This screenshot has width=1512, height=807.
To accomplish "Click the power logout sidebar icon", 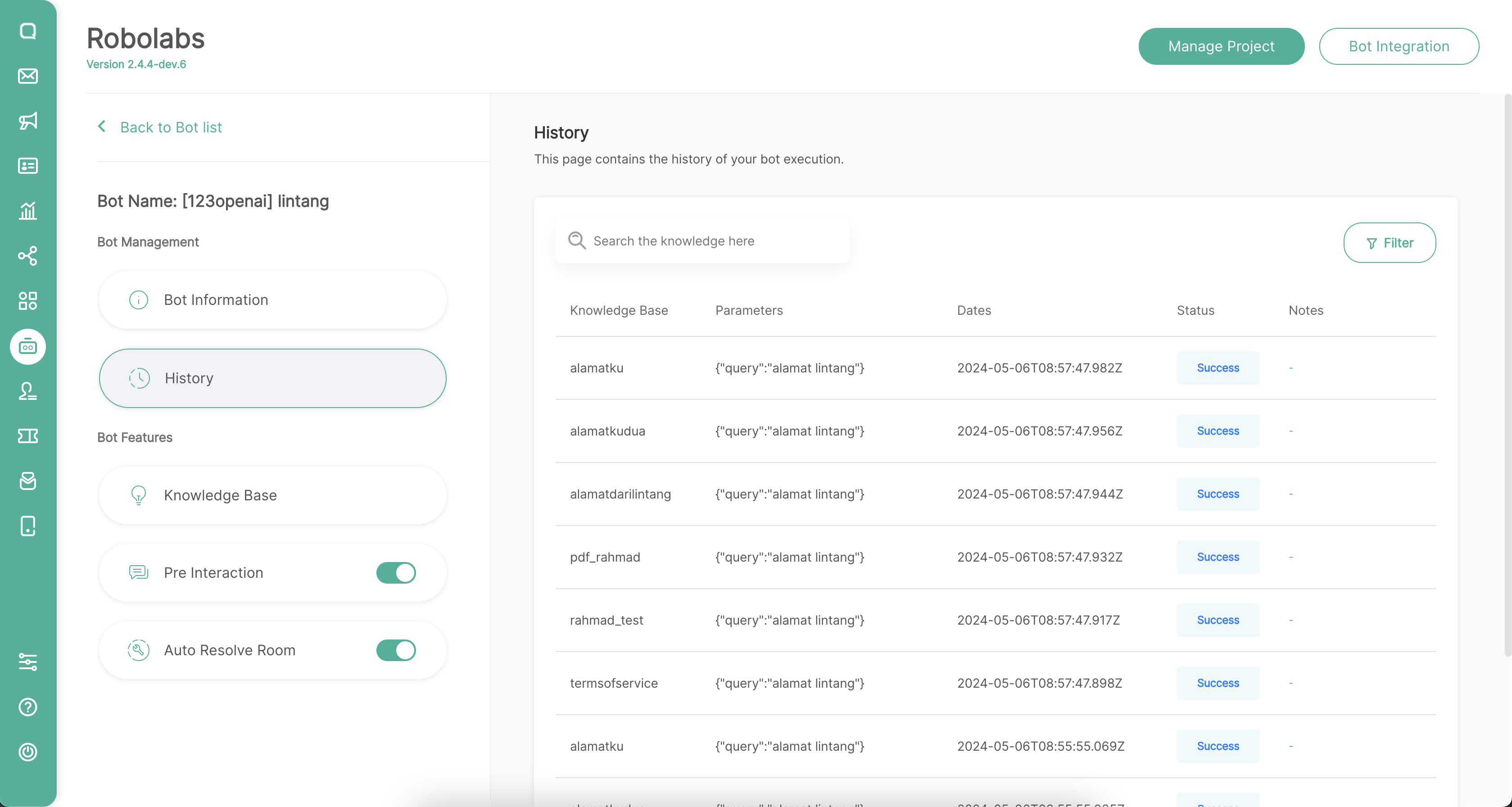I will (x=27, y=752).
